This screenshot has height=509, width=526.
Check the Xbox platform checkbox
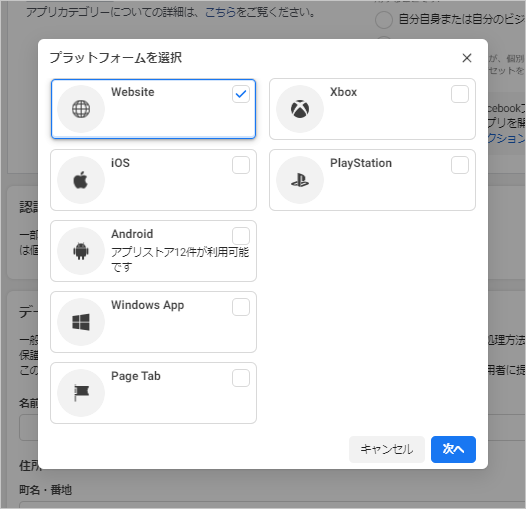pyautogui.click(x=460, y=94)
